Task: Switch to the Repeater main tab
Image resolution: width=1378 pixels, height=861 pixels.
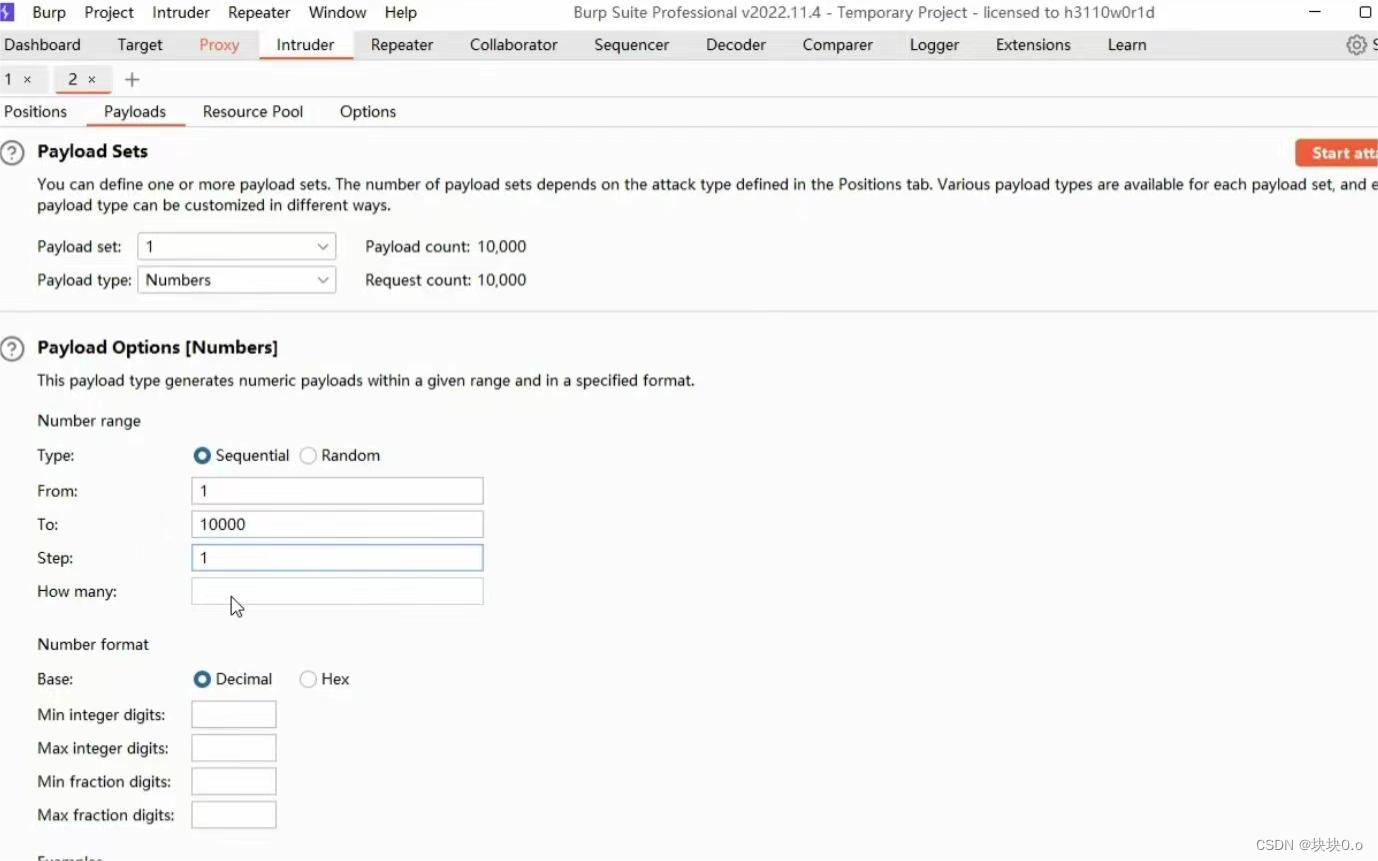Action: tap(402, 45)
